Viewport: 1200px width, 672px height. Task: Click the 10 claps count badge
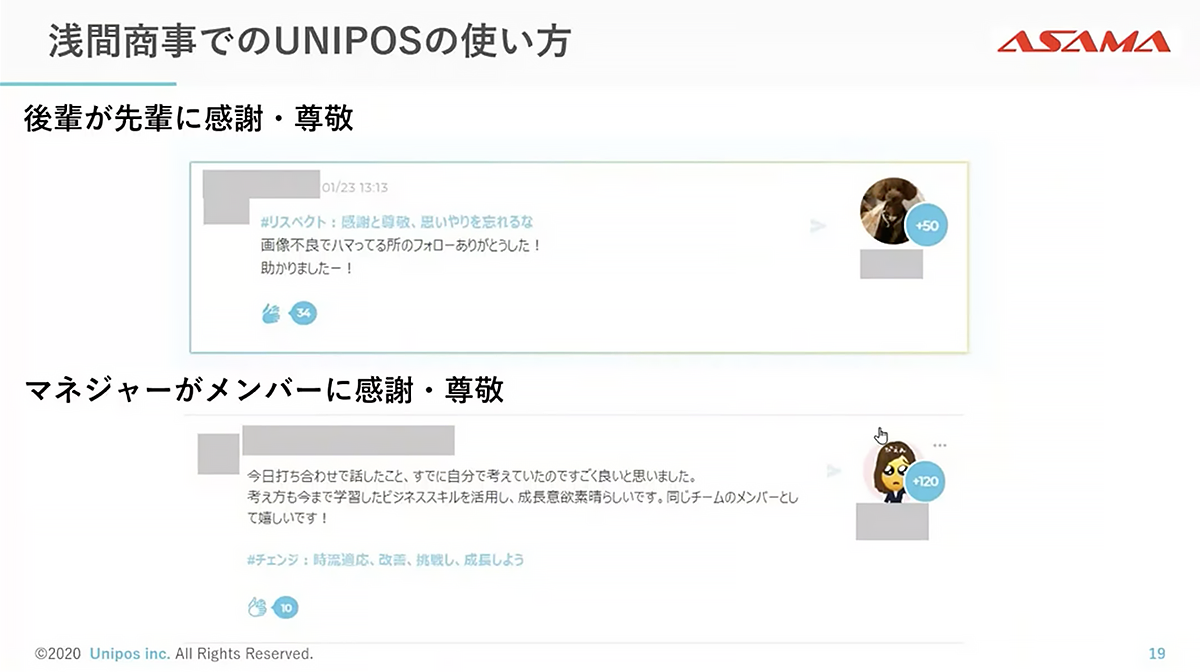pyautogui.click(x=285, y=607)
